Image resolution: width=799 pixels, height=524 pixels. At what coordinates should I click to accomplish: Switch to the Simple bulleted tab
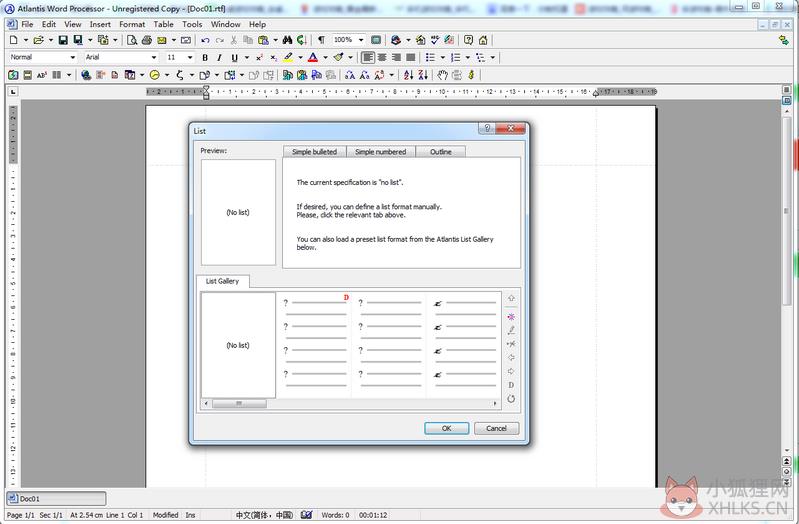[x=314, y=151]
